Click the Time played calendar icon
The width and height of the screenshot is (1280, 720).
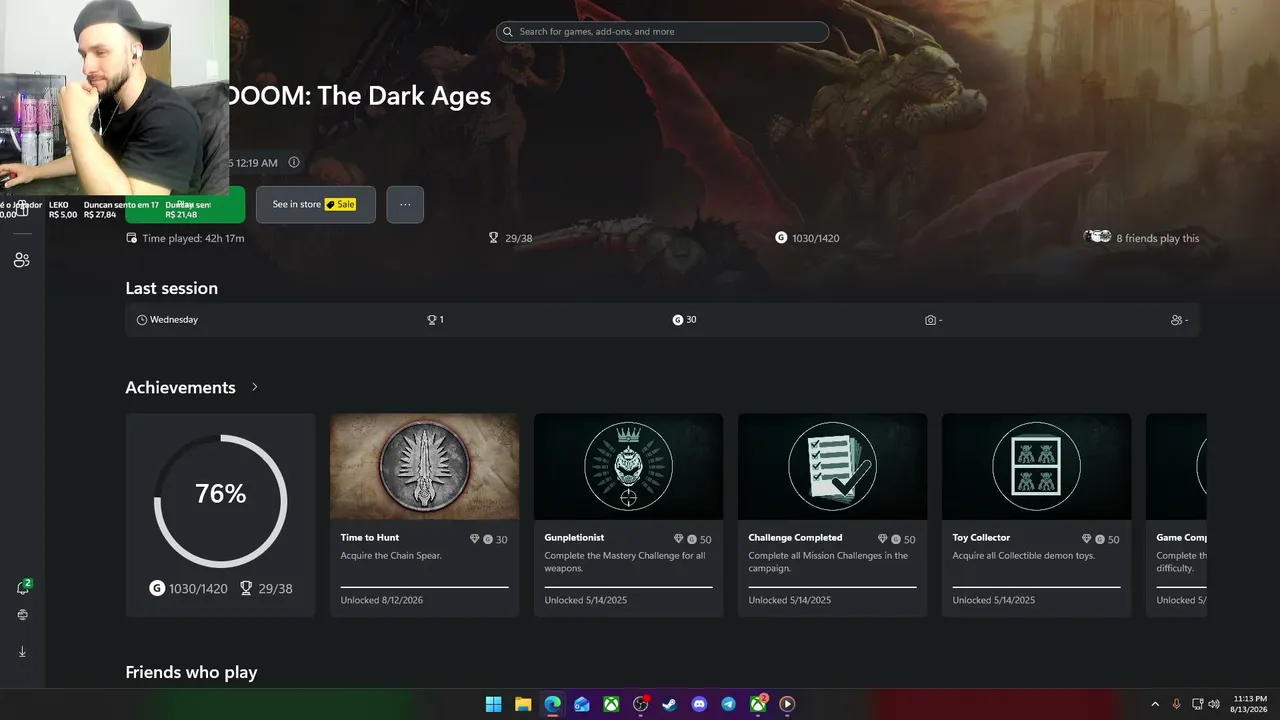[x=132, y=238]
